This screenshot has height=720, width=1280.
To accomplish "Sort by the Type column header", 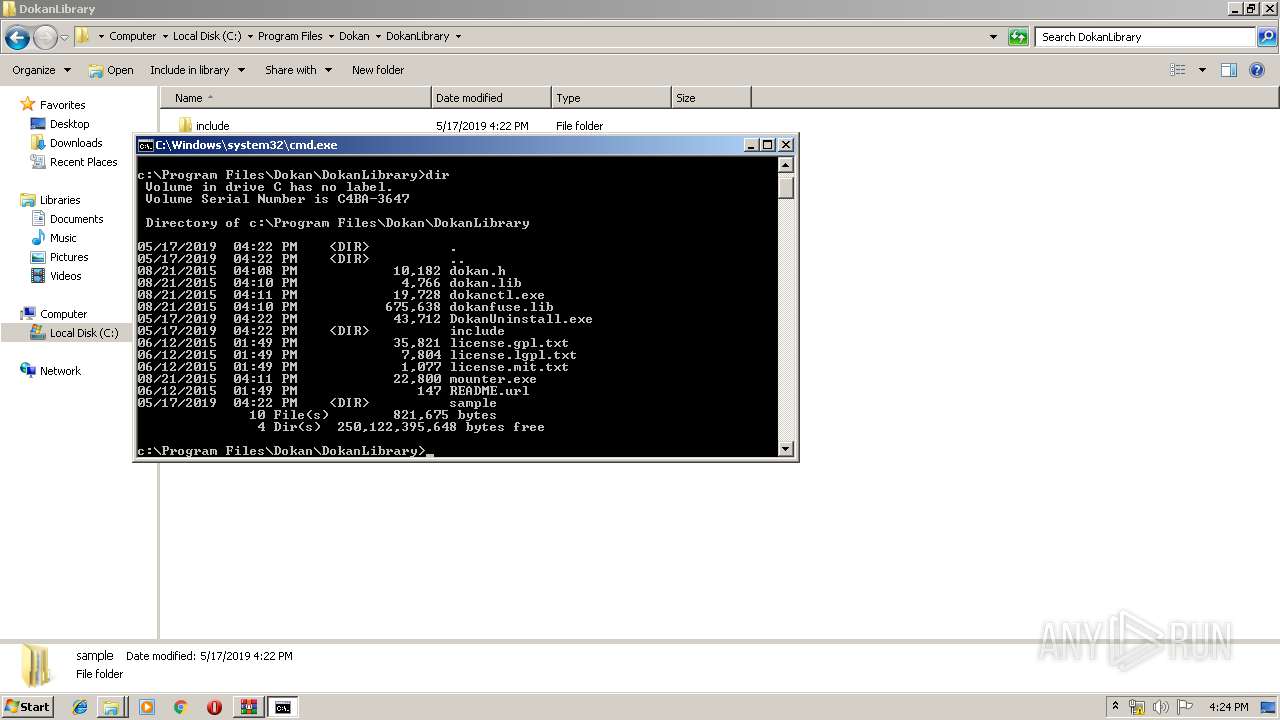I will [611, 98].
